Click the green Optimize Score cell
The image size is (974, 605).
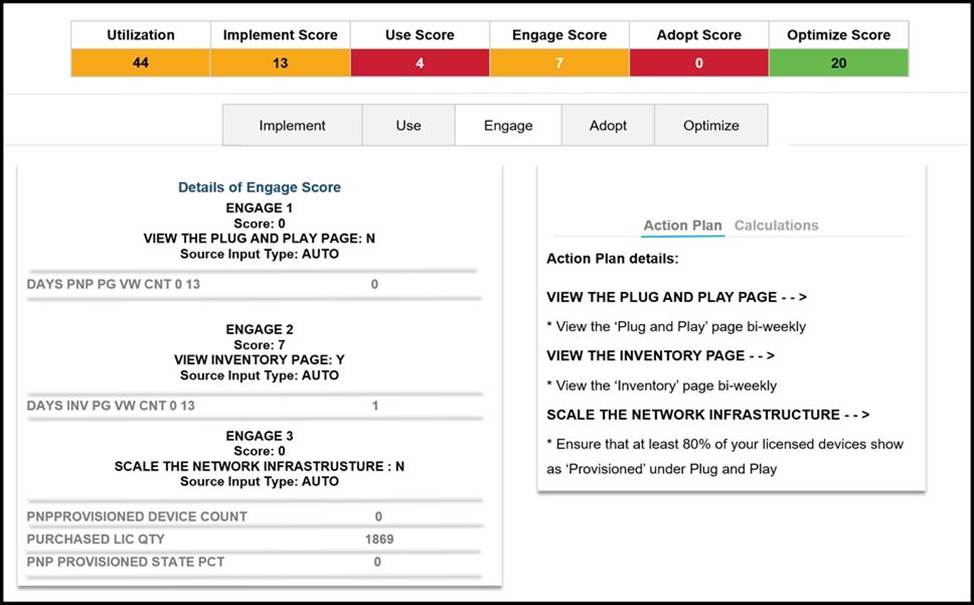(838, 63)
